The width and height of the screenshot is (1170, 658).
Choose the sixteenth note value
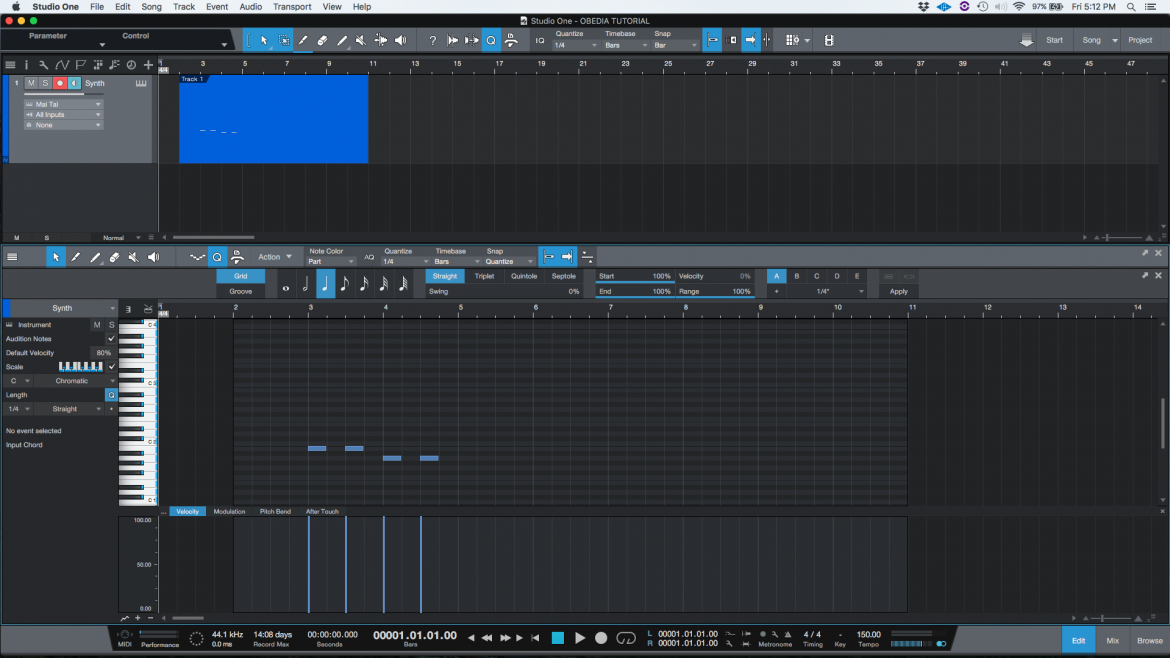pos(364,284)
